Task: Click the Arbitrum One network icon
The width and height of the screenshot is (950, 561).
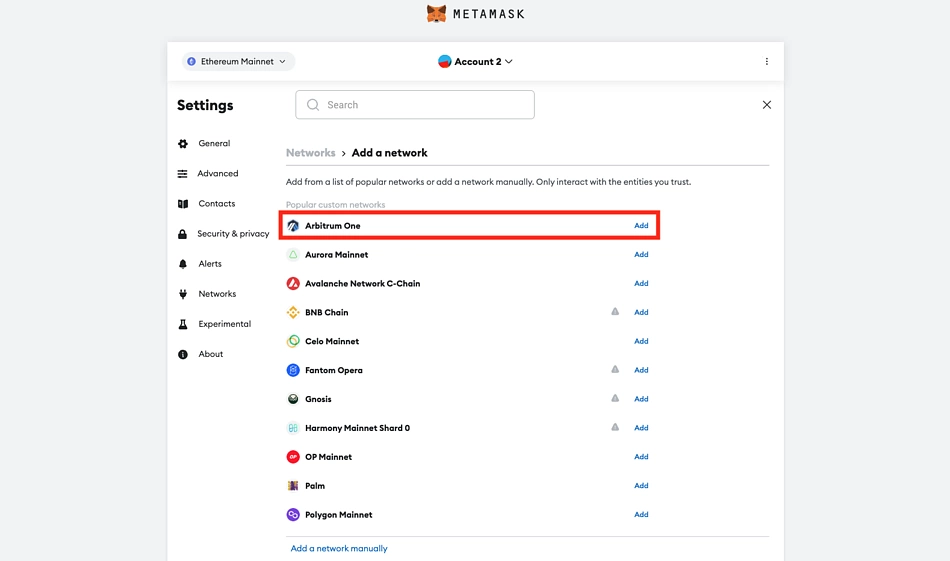Action: [293, 225]
